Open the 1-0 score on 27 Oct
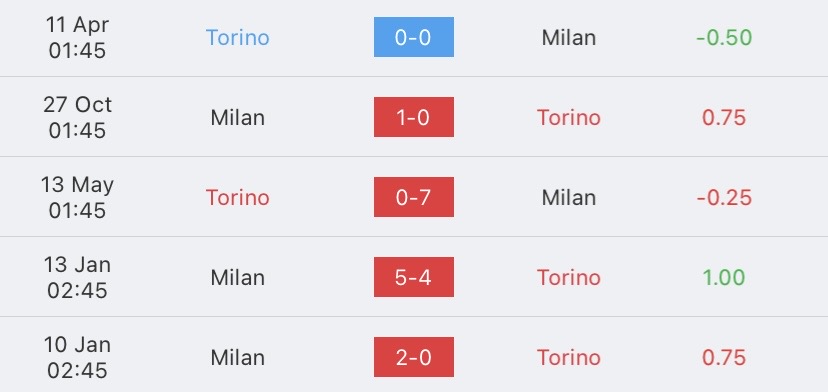This screenshot has width=828, height=392. click(413, 117)
